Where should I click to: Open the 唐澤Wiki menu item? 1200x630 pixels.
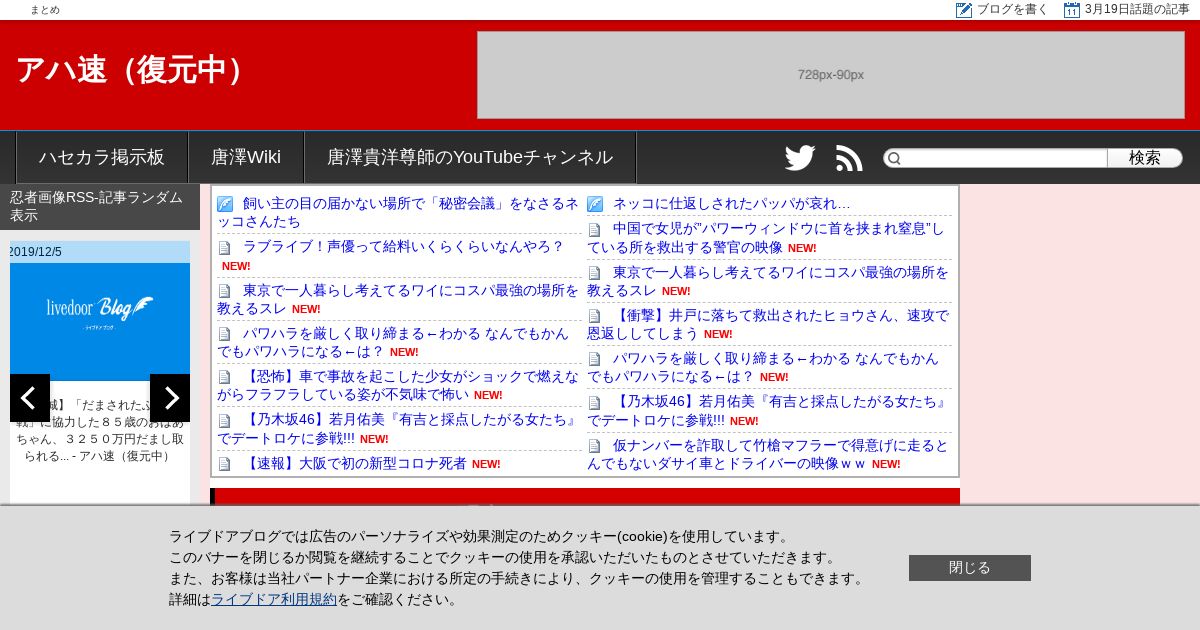(246, 157)
